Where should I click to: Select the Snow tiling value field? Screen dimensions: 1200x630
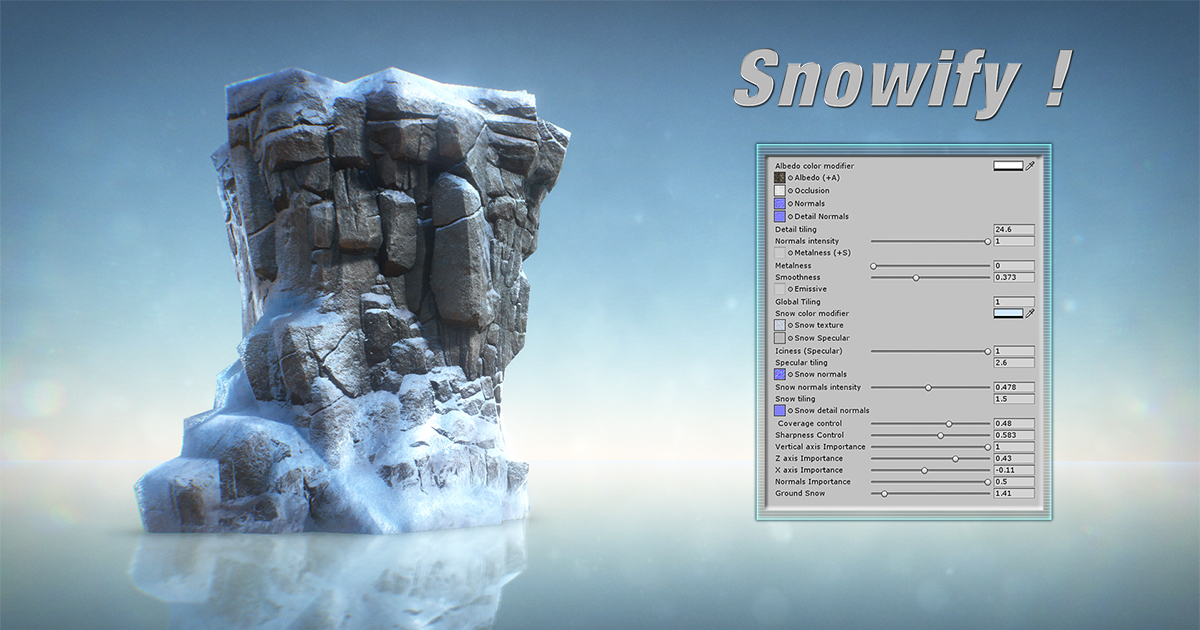pos(1012,398)
